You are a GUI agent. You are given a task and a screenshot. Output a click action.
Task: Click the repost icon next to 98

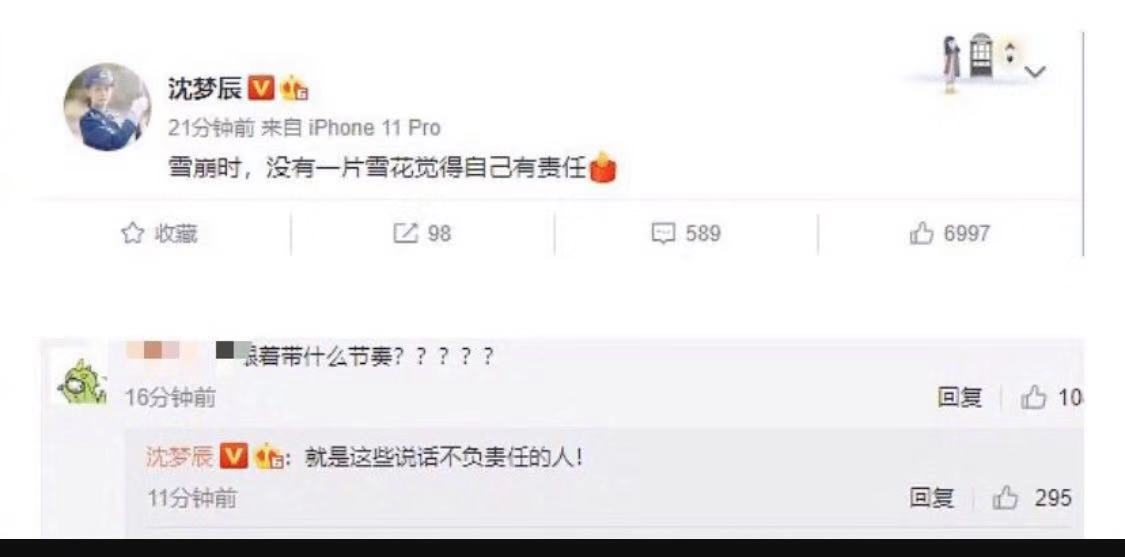click(405, 233)
